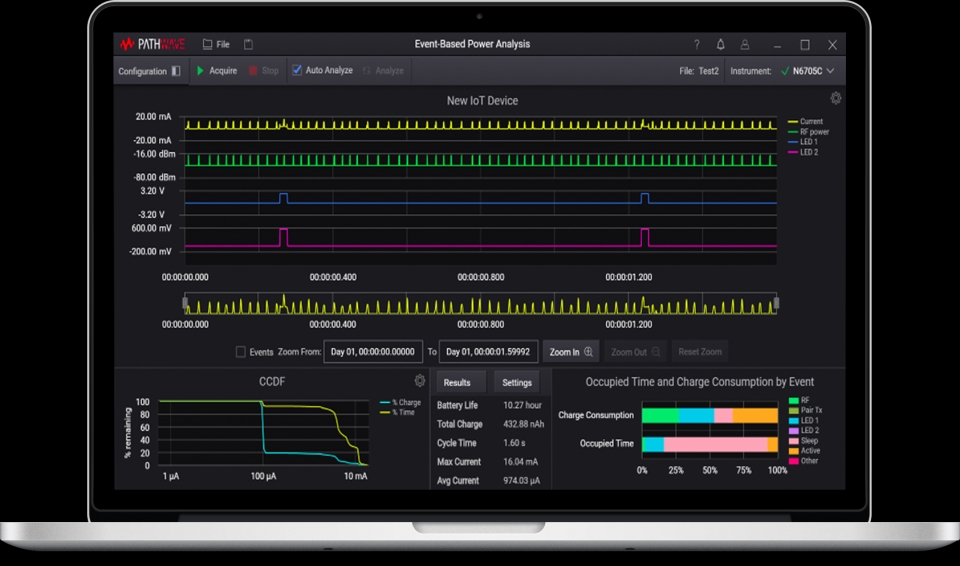Toggle the RF power trace legend entry
Viewport: 960px width, 566px height.
pos(808,132)
